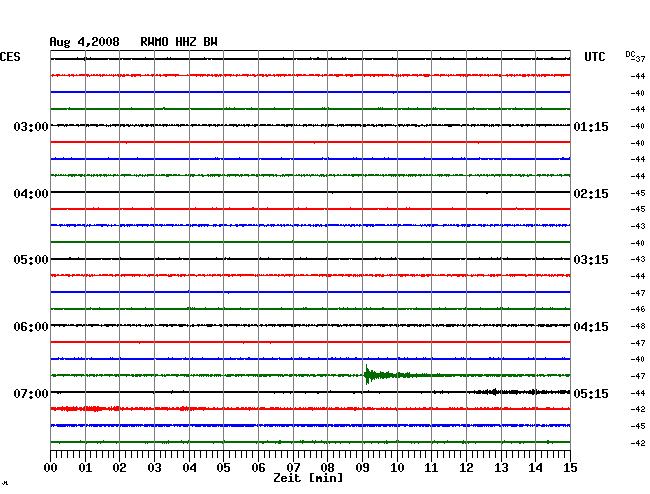Click the station label "RWMO HHZ BW"
The image size is (650, 494).
point(179,42)
